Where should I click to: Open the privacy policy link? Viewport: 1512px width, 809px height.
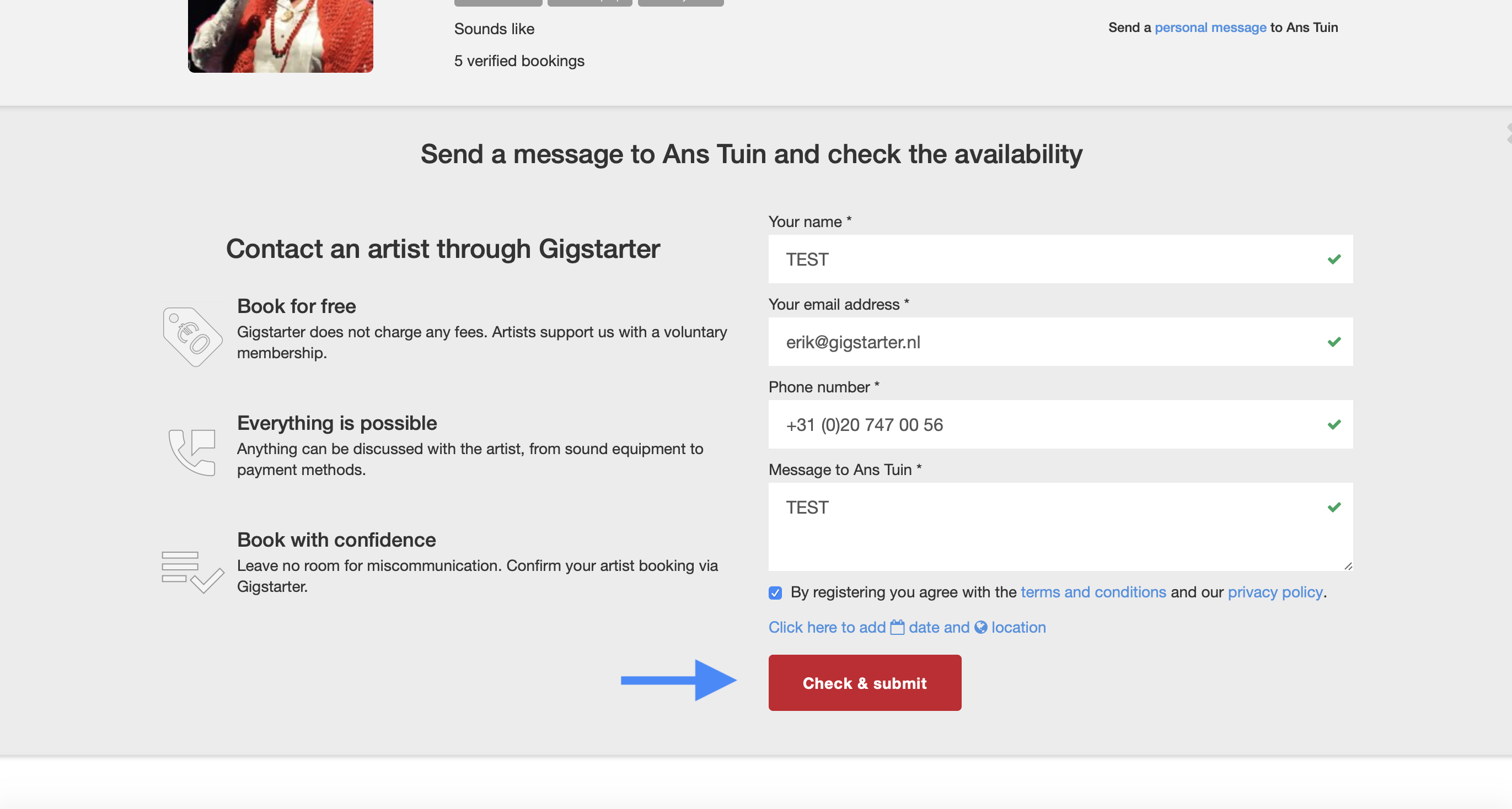point(1275,592)
